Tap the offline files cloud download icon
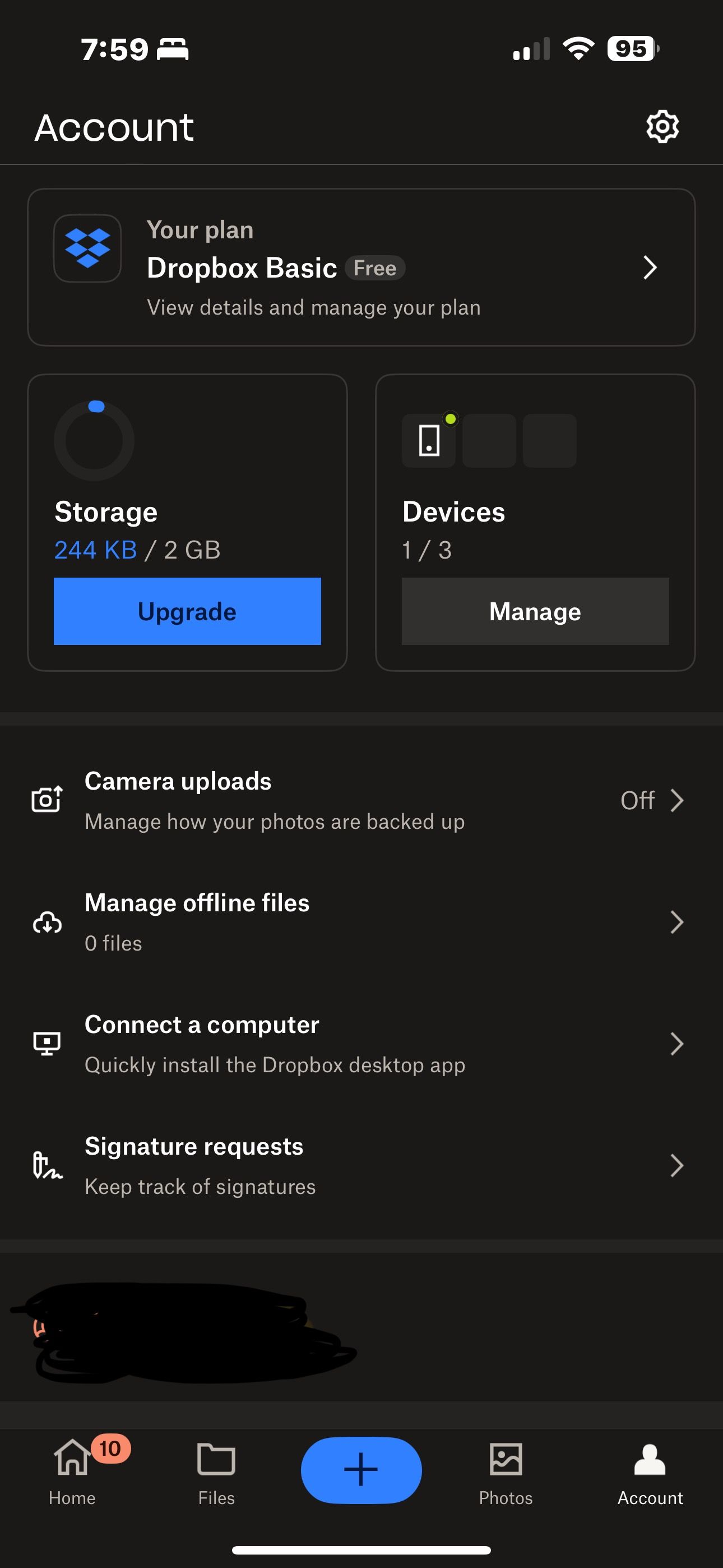The image size is (723, 1568). pos(47,922)
